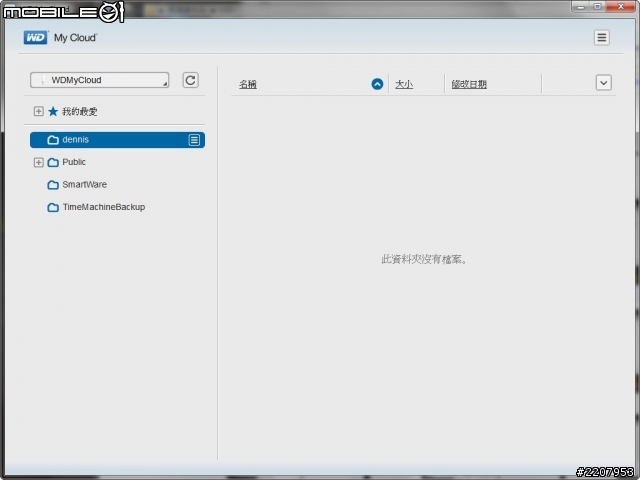Select the dennis folder

(118, 140)
